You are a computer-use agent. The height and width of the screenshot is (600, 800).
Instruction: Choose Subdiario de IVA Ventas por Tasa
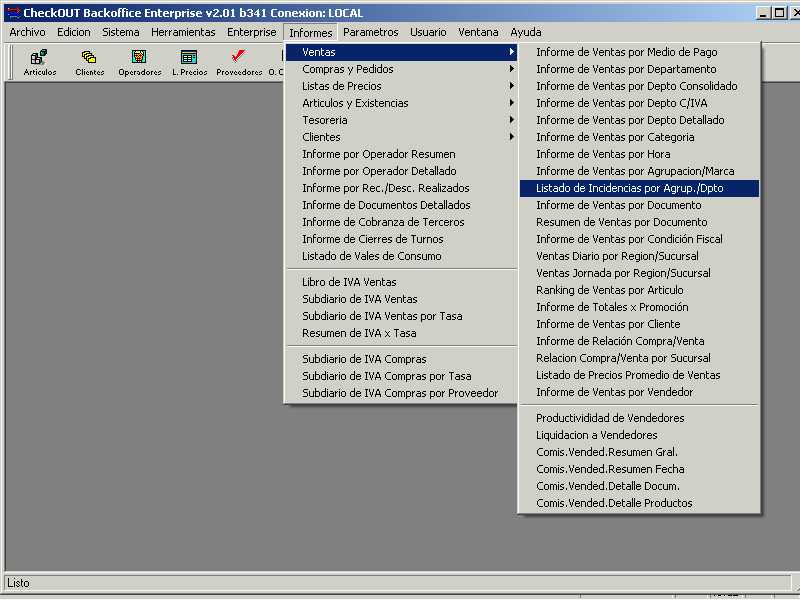(401, 316)
